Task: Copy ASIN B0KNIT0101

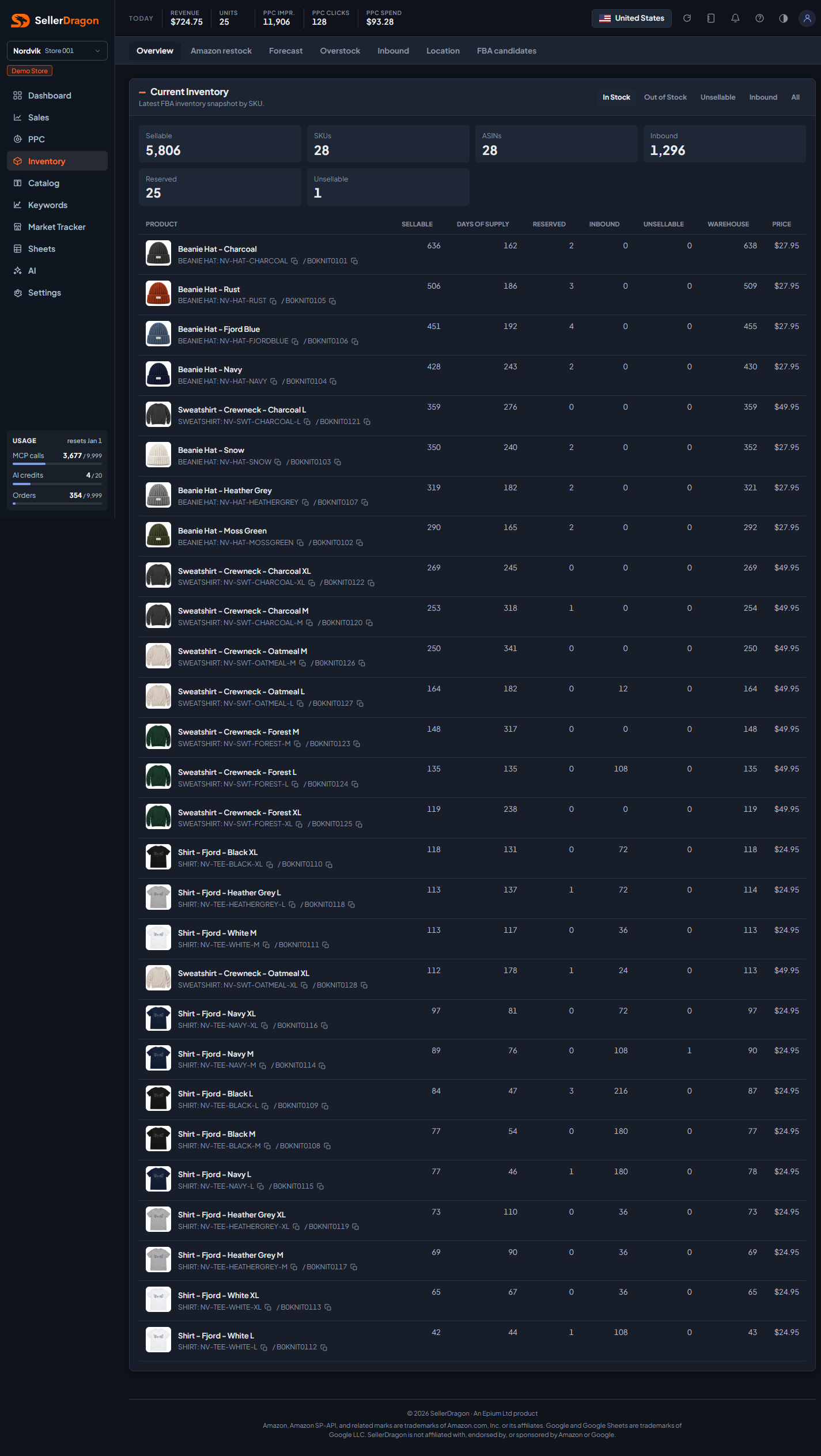Action: point(354,261)
